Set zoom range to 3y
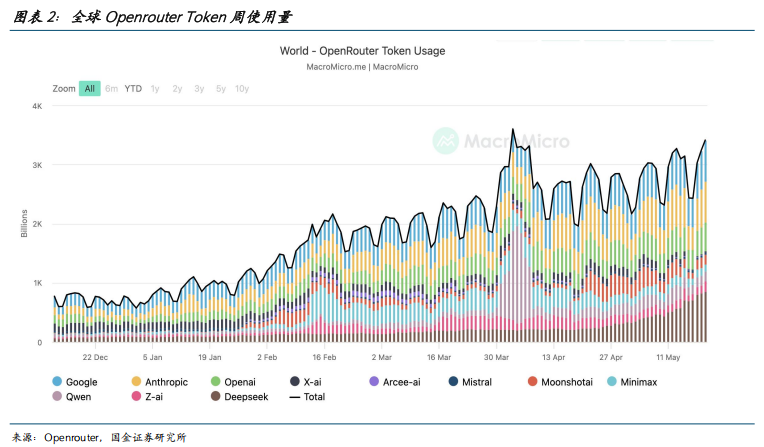Viewport: 764px width, 447px height. [199, 88]
